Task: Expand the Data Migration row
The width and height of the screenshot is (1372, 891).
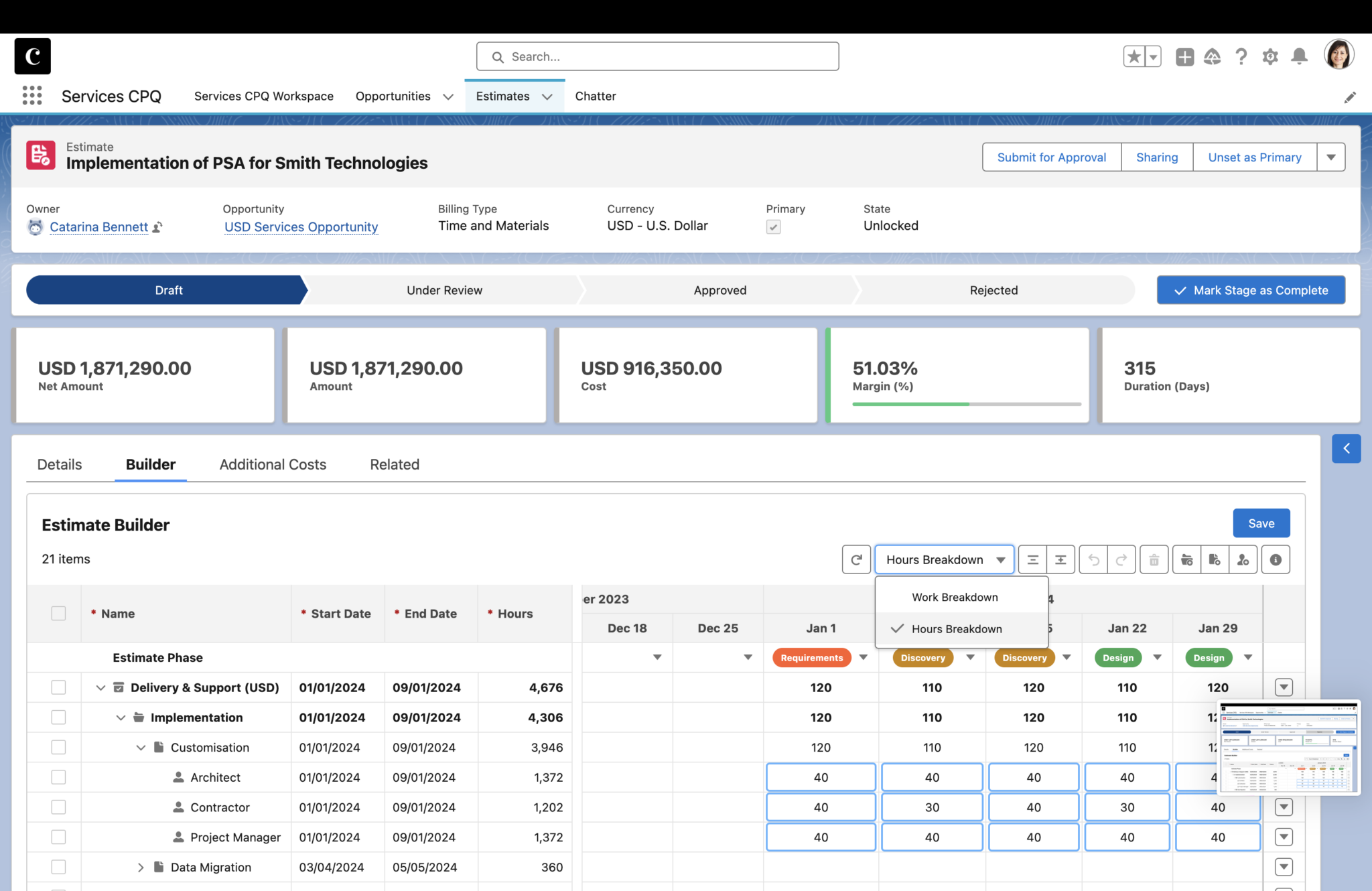Action: click(141, 867)
